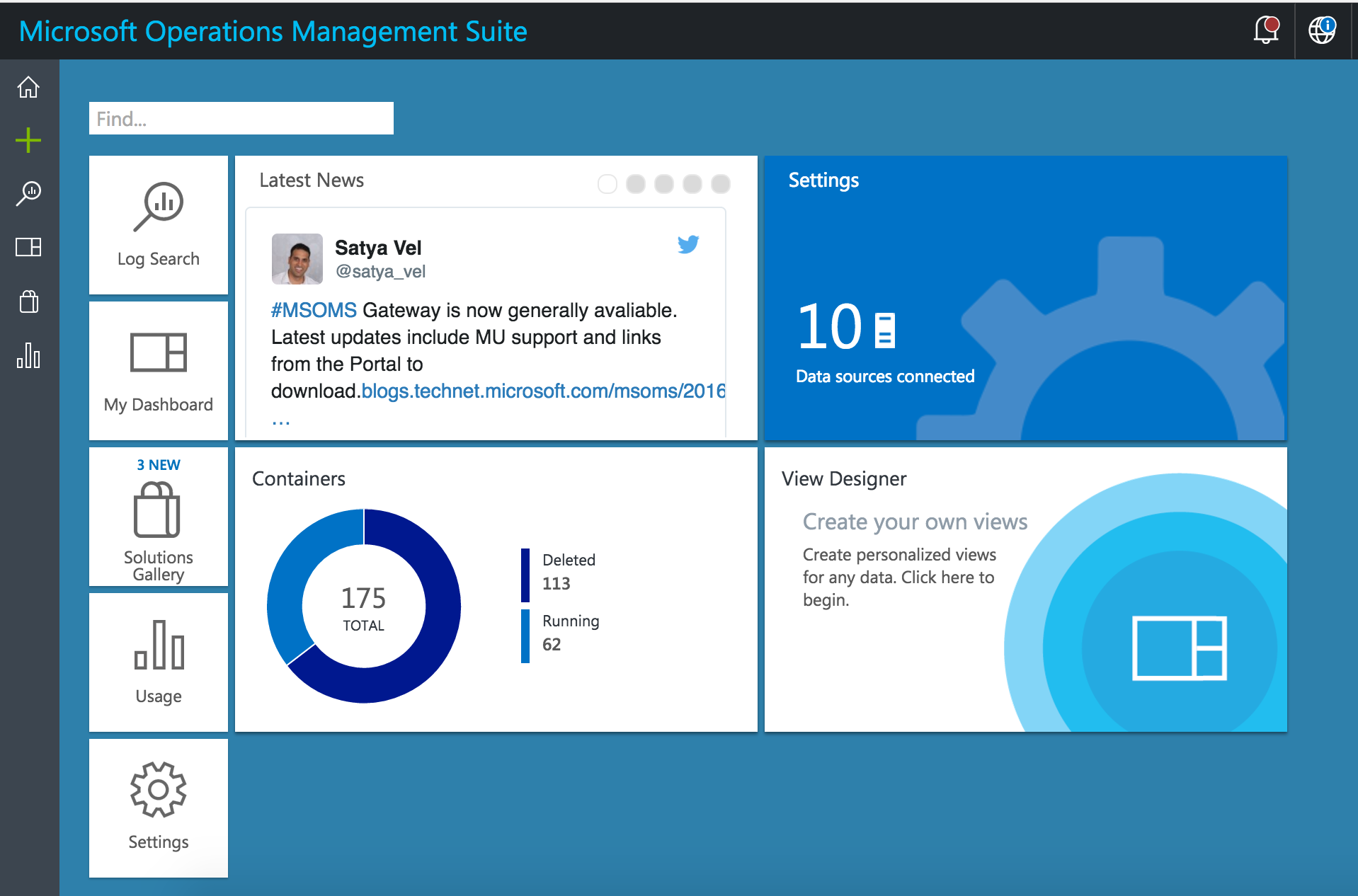
Task: Click Data sources connected label
Action: (x=885, y=377)
